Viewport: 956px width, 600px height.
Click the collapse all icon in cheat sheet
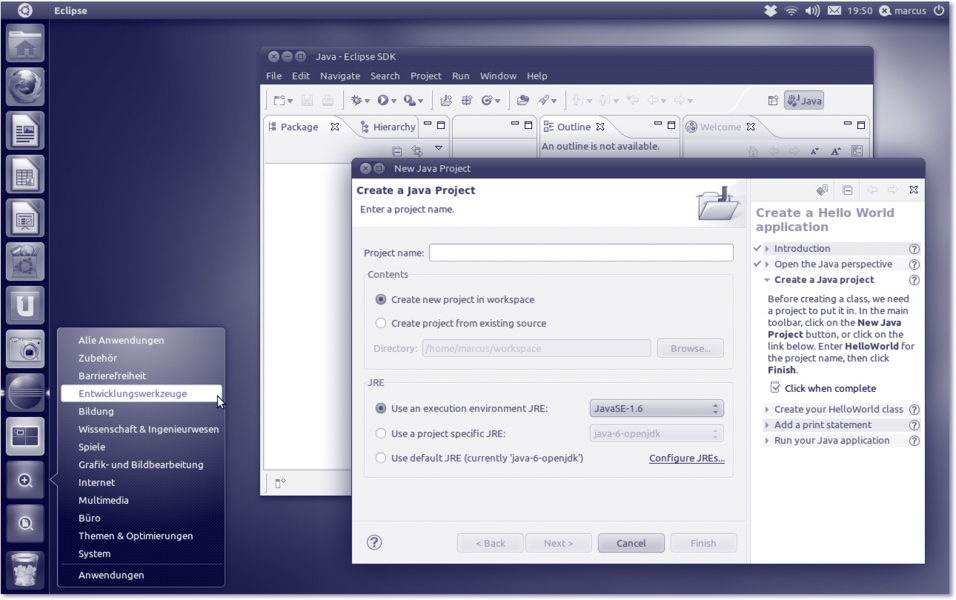click(x=847, y=190)
